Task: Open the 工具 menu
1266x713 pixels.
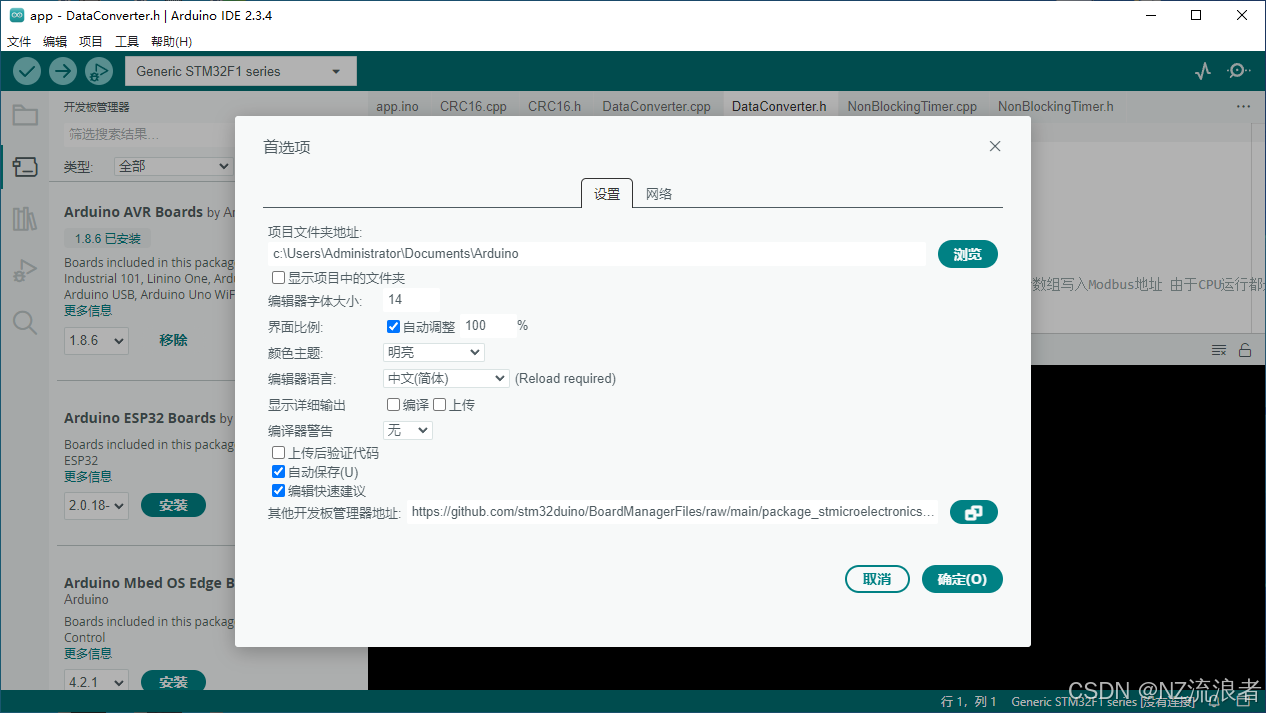Action: tap(127, 41)
